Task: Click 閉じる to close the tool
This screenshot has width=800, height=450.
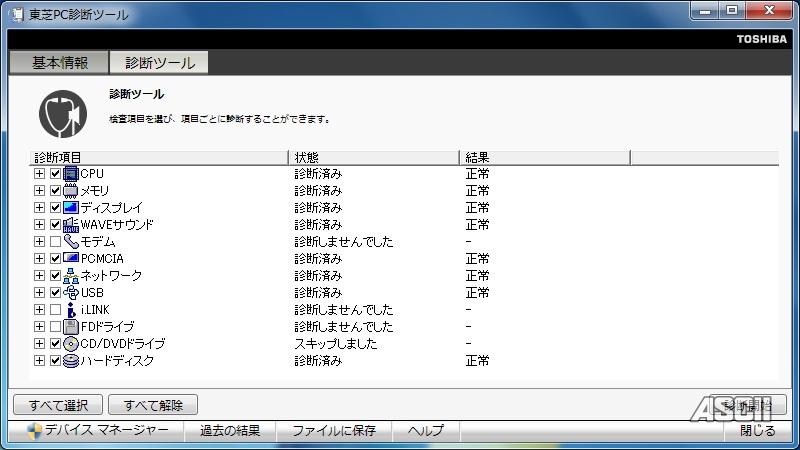Action: 758,431
